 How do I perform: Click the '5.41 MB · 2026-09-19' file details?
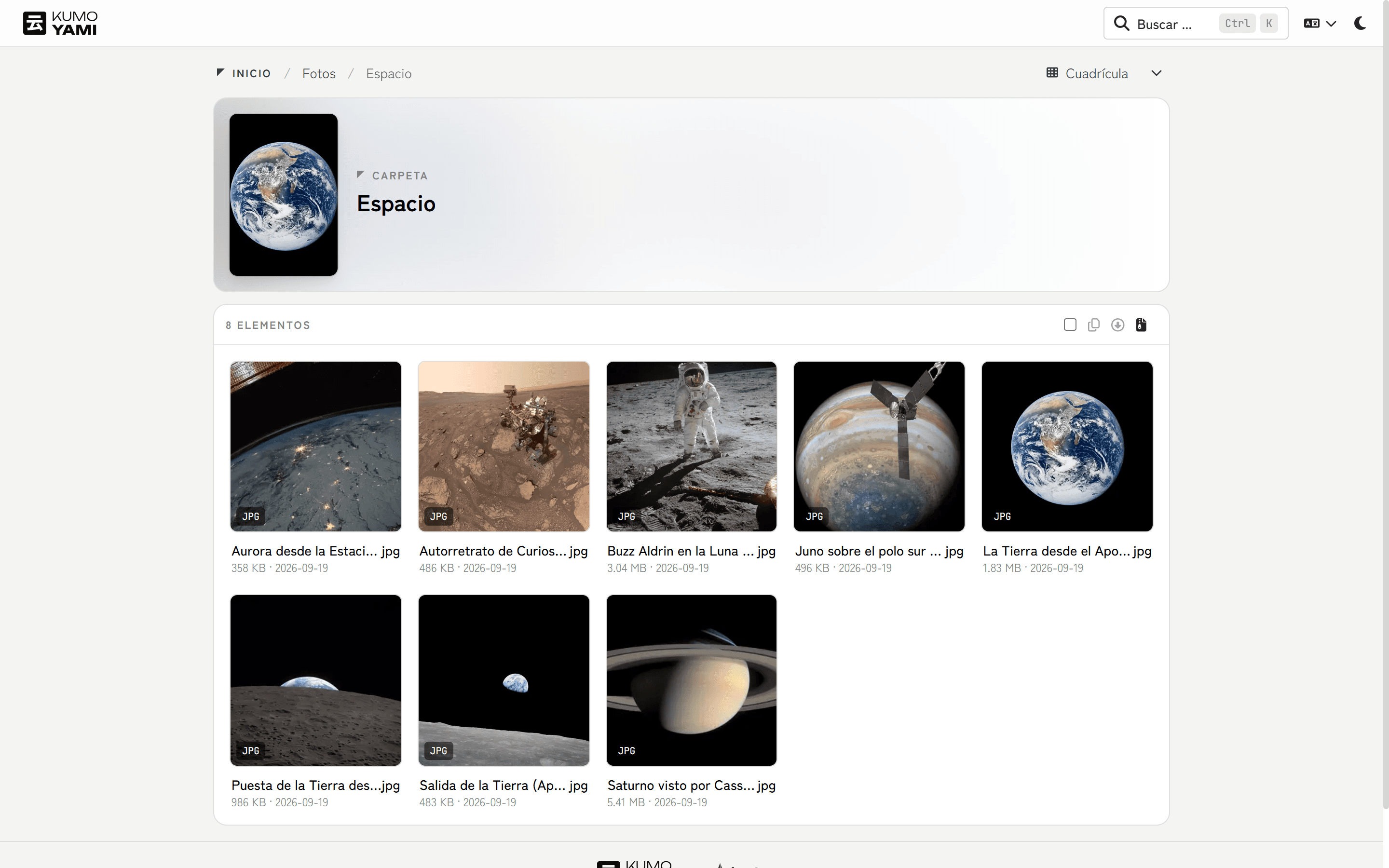pyautogui.click(x=657, y=802)
